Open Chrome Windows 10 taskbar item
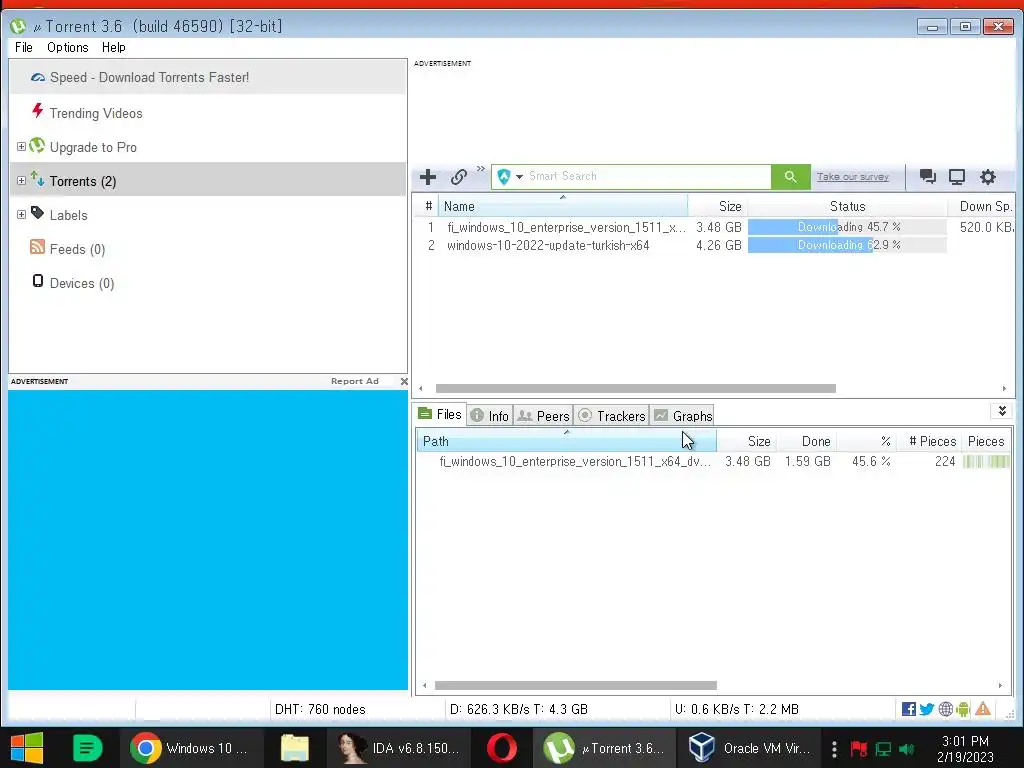Viewport: 1024px width, 768px height. [192, 748]
